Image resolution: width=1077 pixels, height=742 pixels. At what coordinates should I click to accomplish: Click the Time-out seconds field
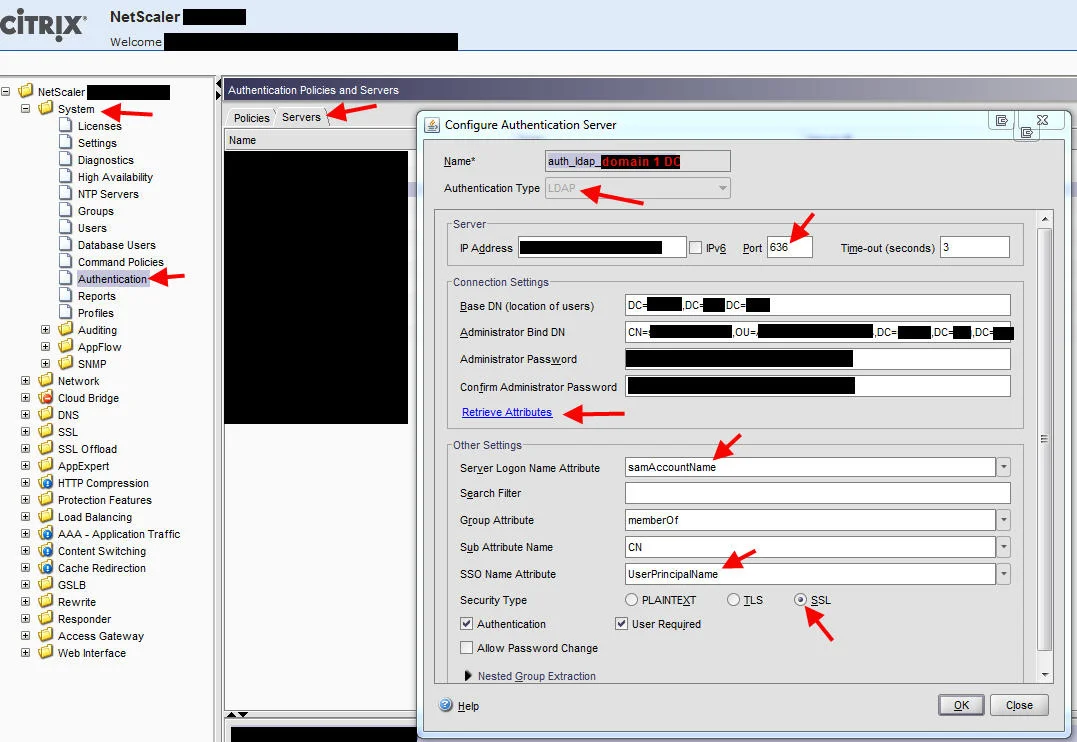[975, 247]
